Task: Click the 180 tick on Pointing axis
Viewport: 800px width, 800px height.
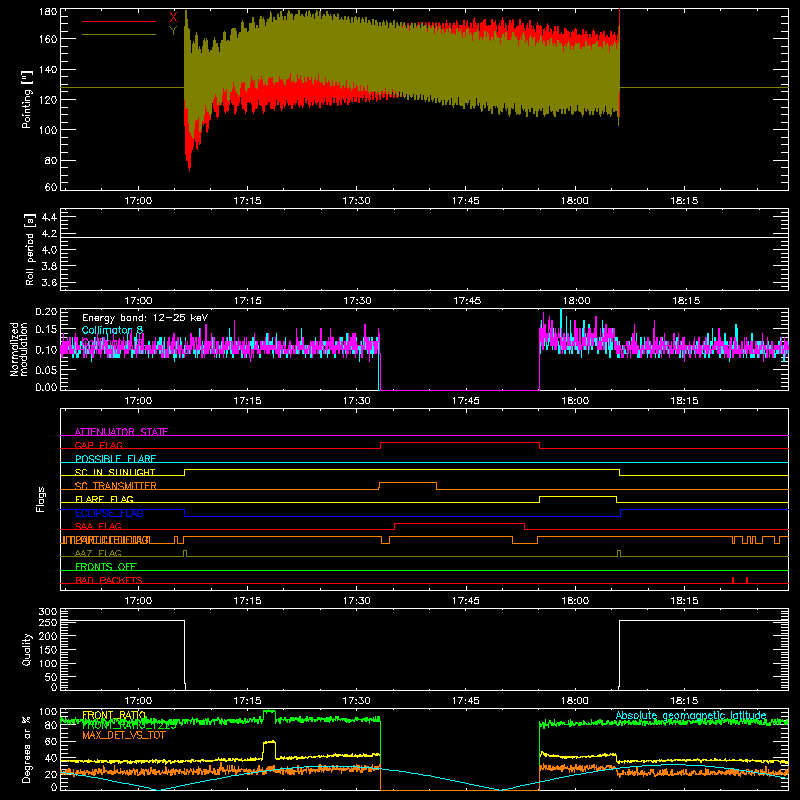Action: pos(48,11)
